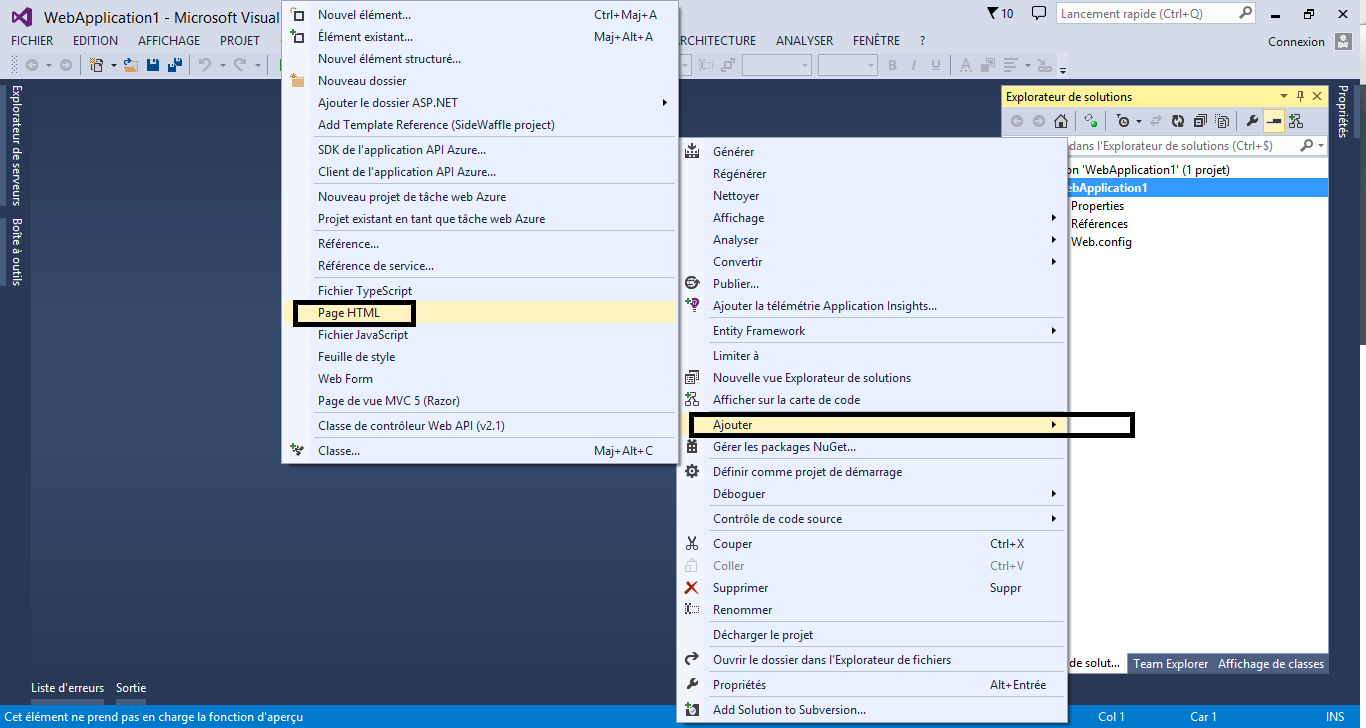Open the EDITION menu

point(95,41)
